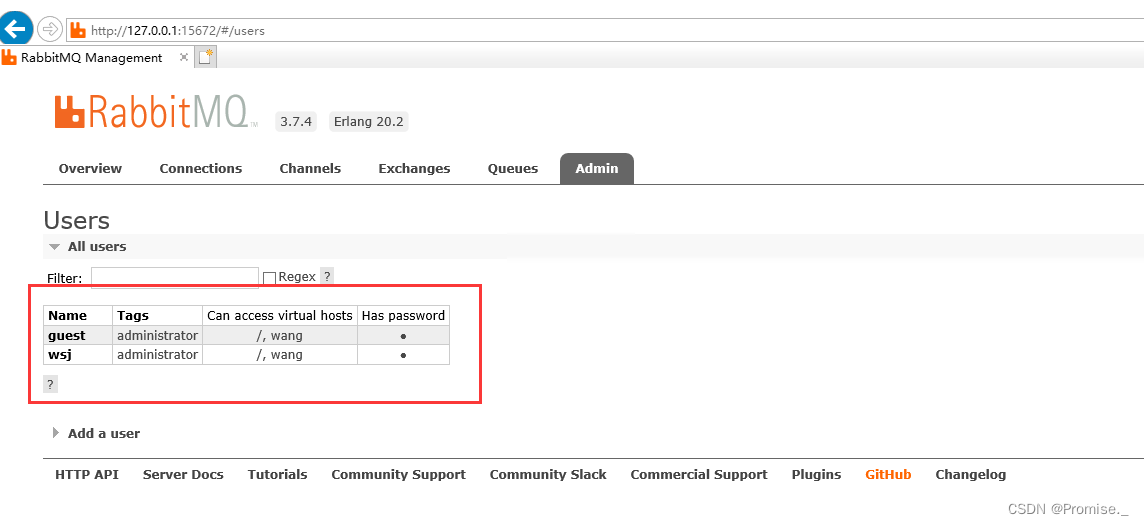Enable the Regex checkbox
The width and height of the screenshot is (1144, 525).
click(x=269, y=278)
